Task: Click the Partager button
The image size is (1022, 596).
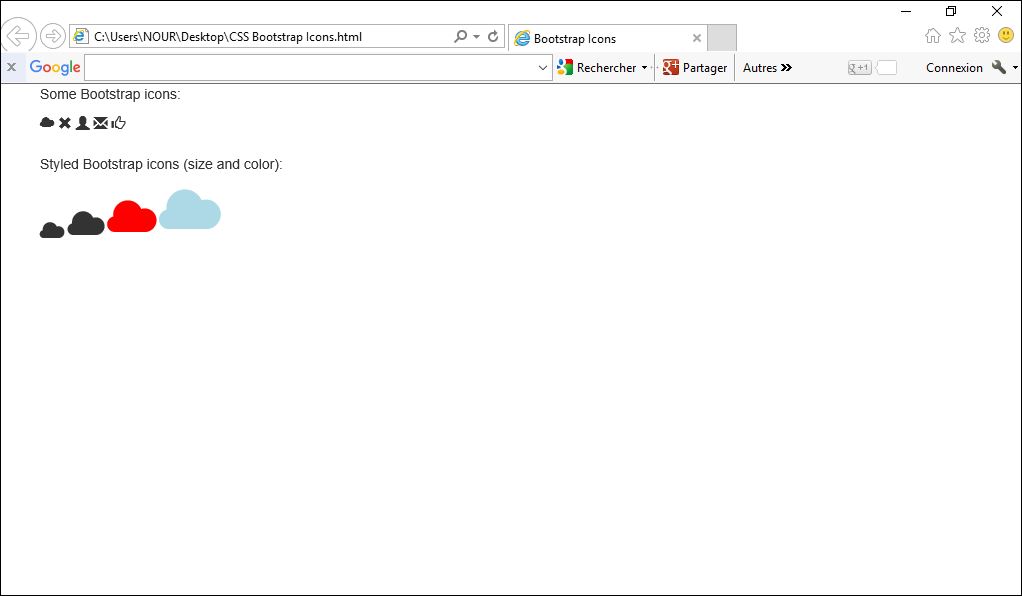Action: point(695,68)
